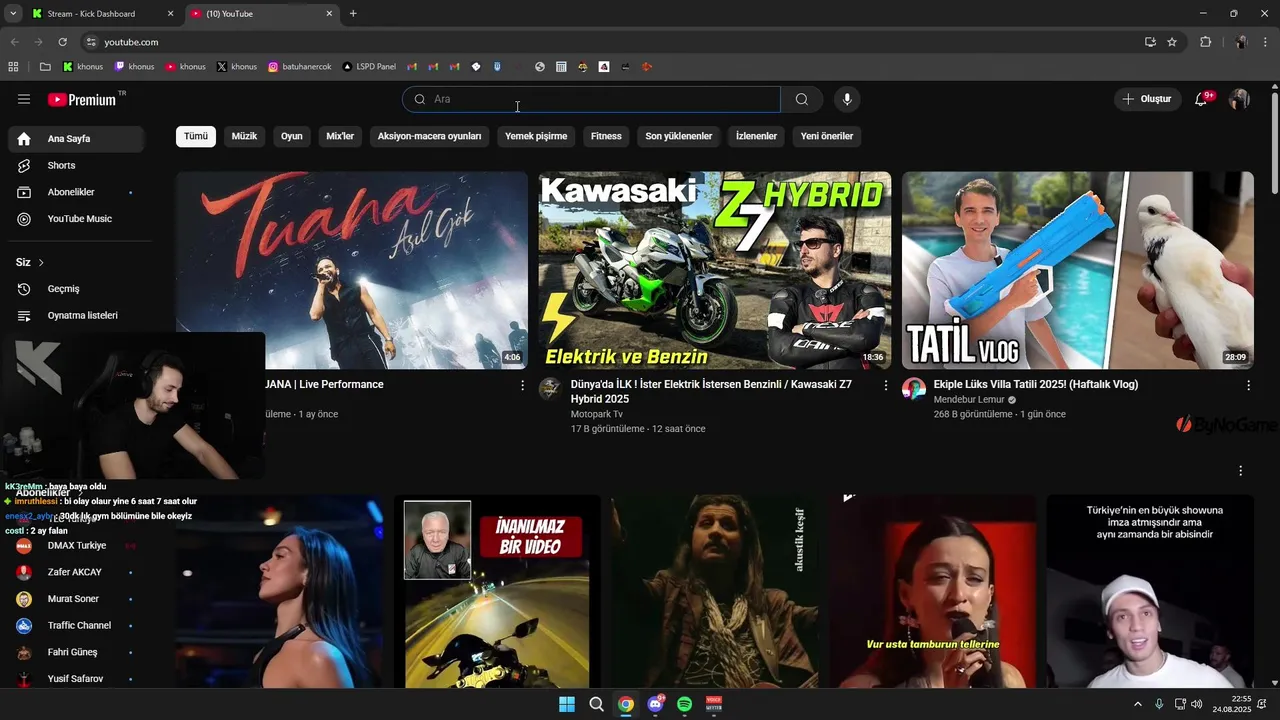Go to Ana Sayfa in sidebar
The width and height of the screenshot is (1280, 720).
point(76,139)
